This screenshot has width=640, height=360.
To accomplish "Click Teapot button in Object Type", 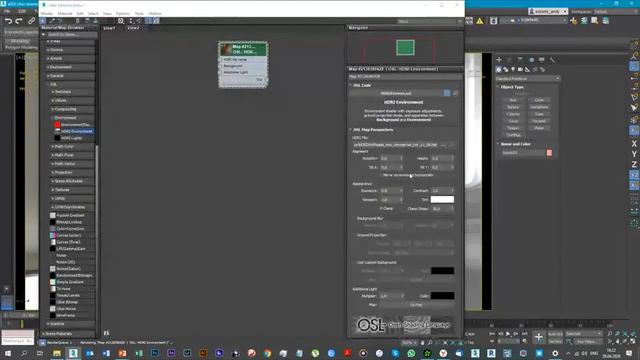I will pyautogui.click(x=513, y=128).
